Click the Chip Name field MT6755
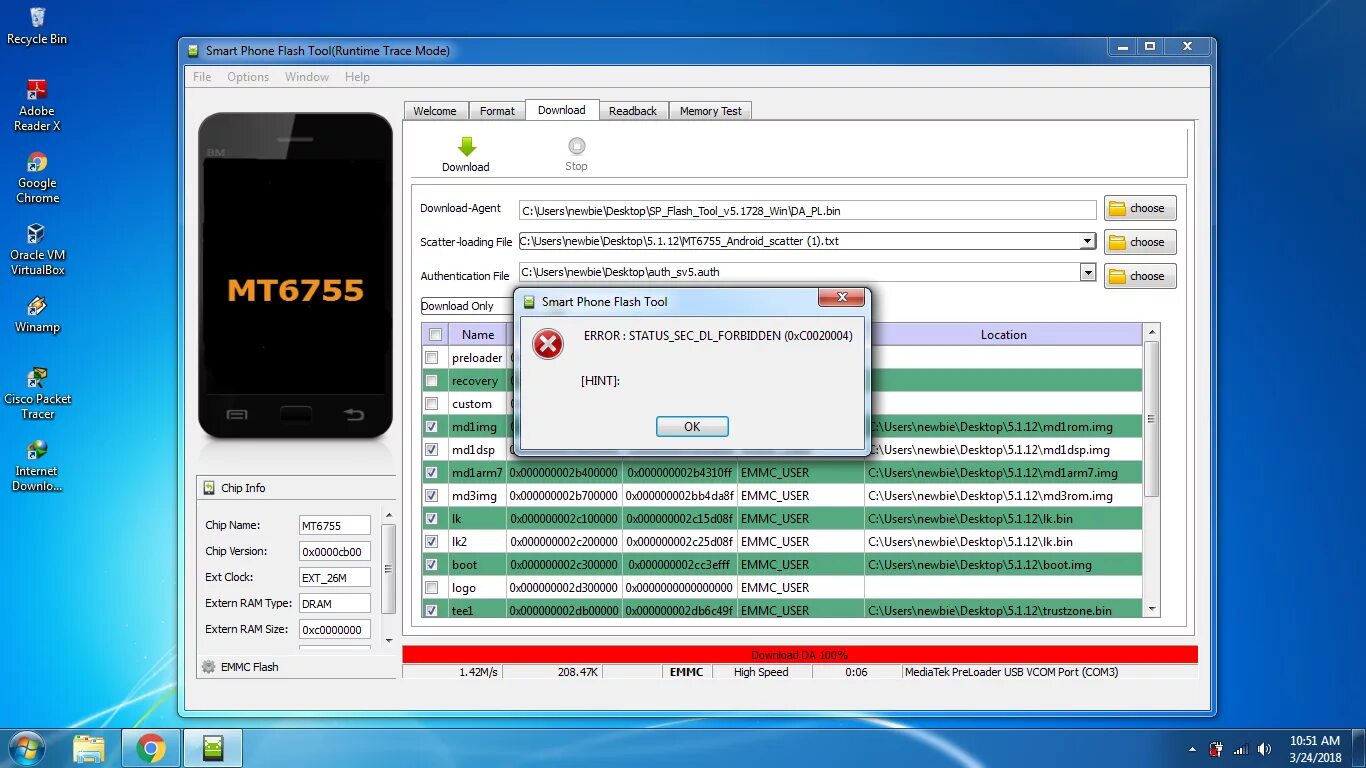 click(335, 525)
